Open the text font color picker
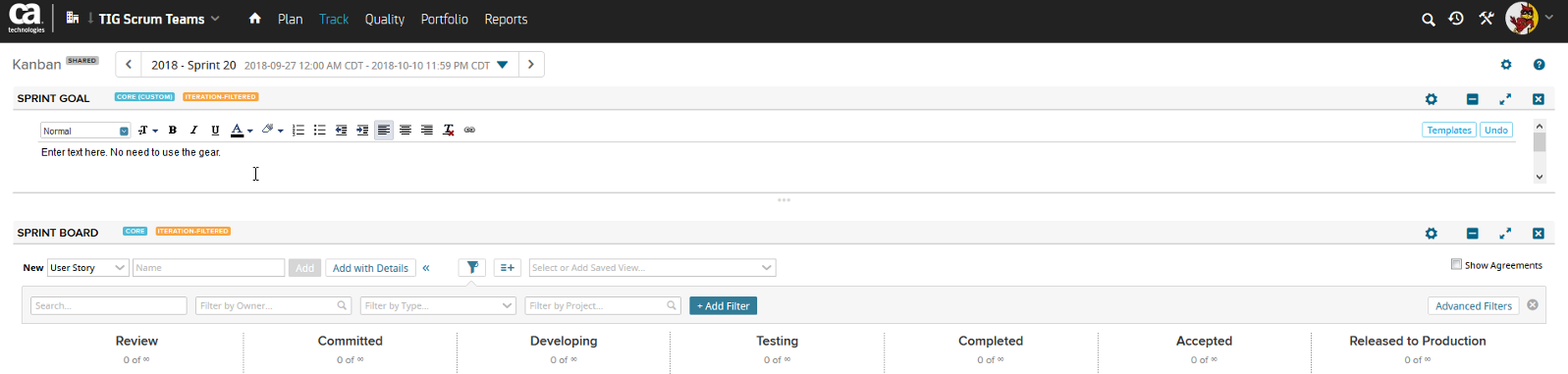Viewport: 1568px width, 374px height. tap(242, 131)
